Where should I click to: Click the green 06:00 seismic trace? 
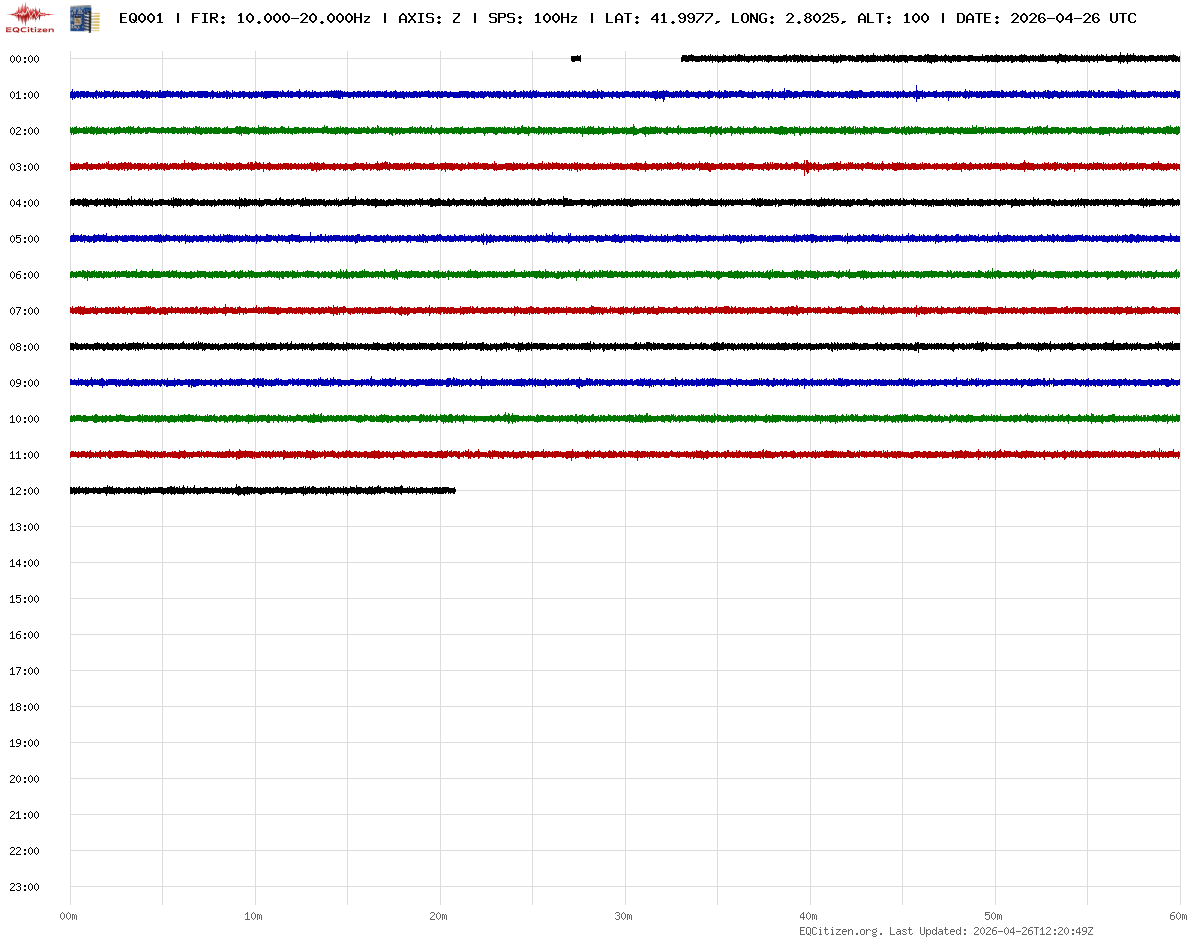600,274
